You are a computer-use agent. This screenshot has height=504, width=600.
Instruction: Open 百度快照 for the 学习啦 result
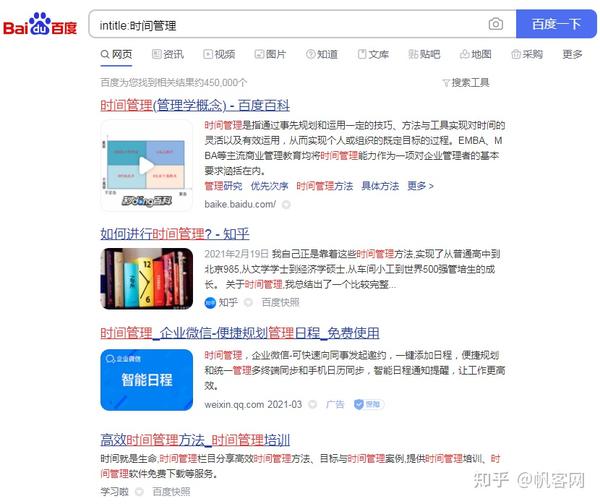[x=171, y=492]
